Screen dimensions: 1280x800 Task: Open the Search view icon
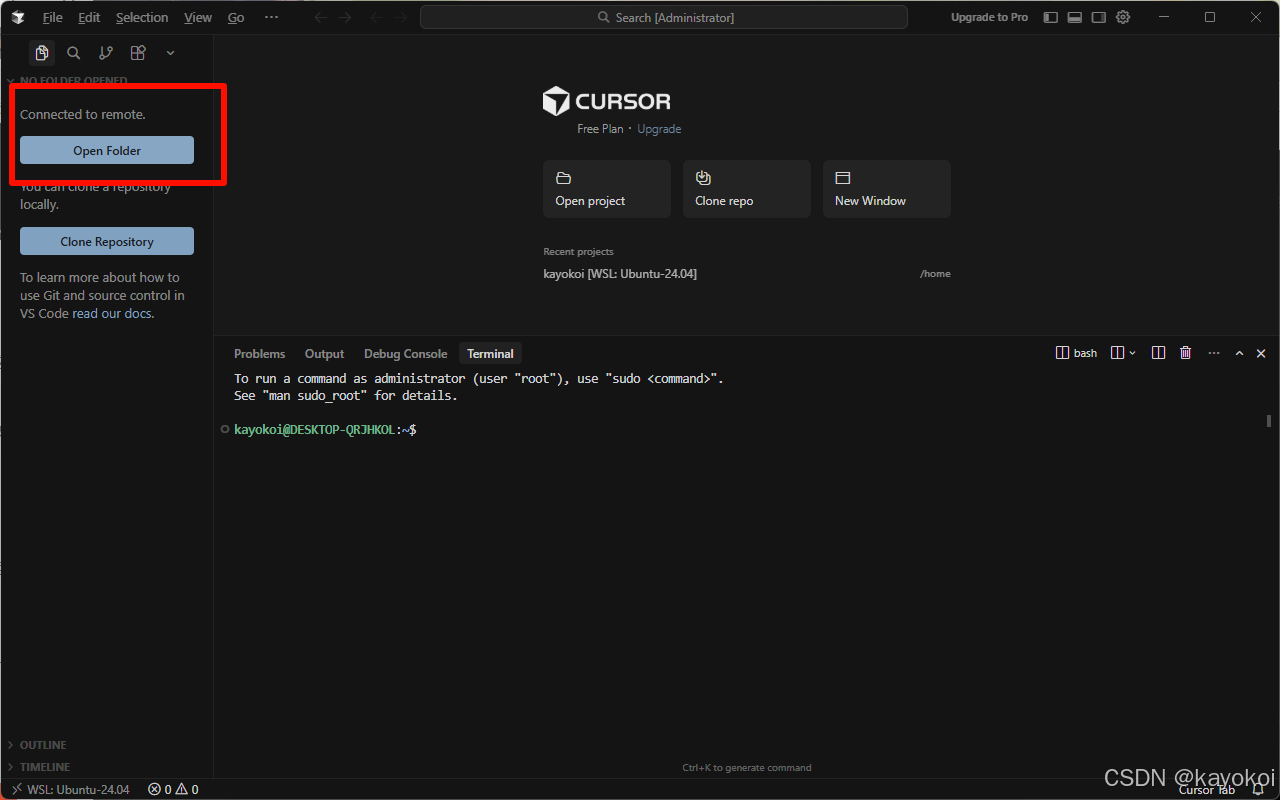pos(74,53)
